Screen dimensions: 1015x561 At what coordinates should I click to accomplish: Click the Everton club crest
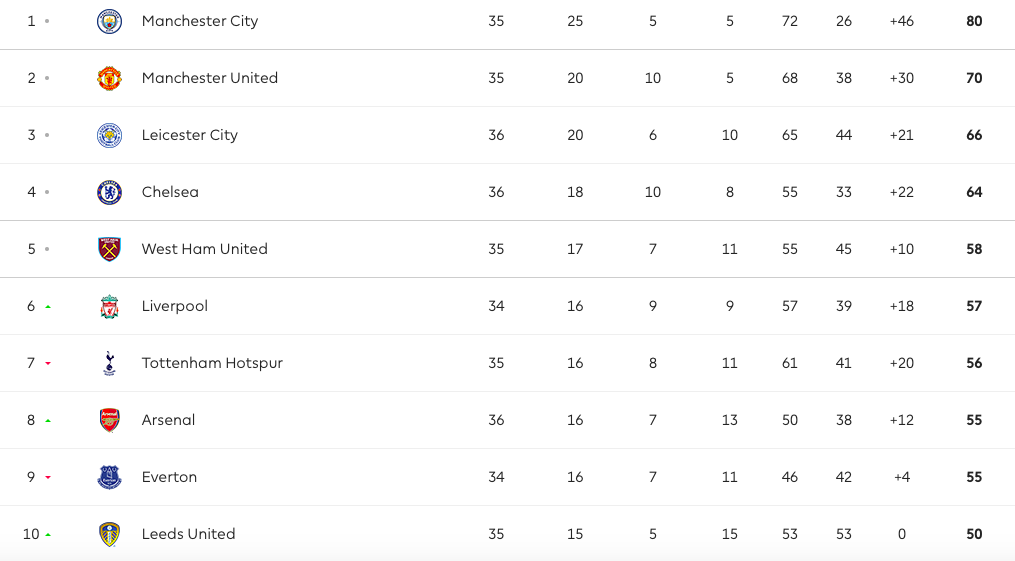pyautogui.click(x=109, y=477)
